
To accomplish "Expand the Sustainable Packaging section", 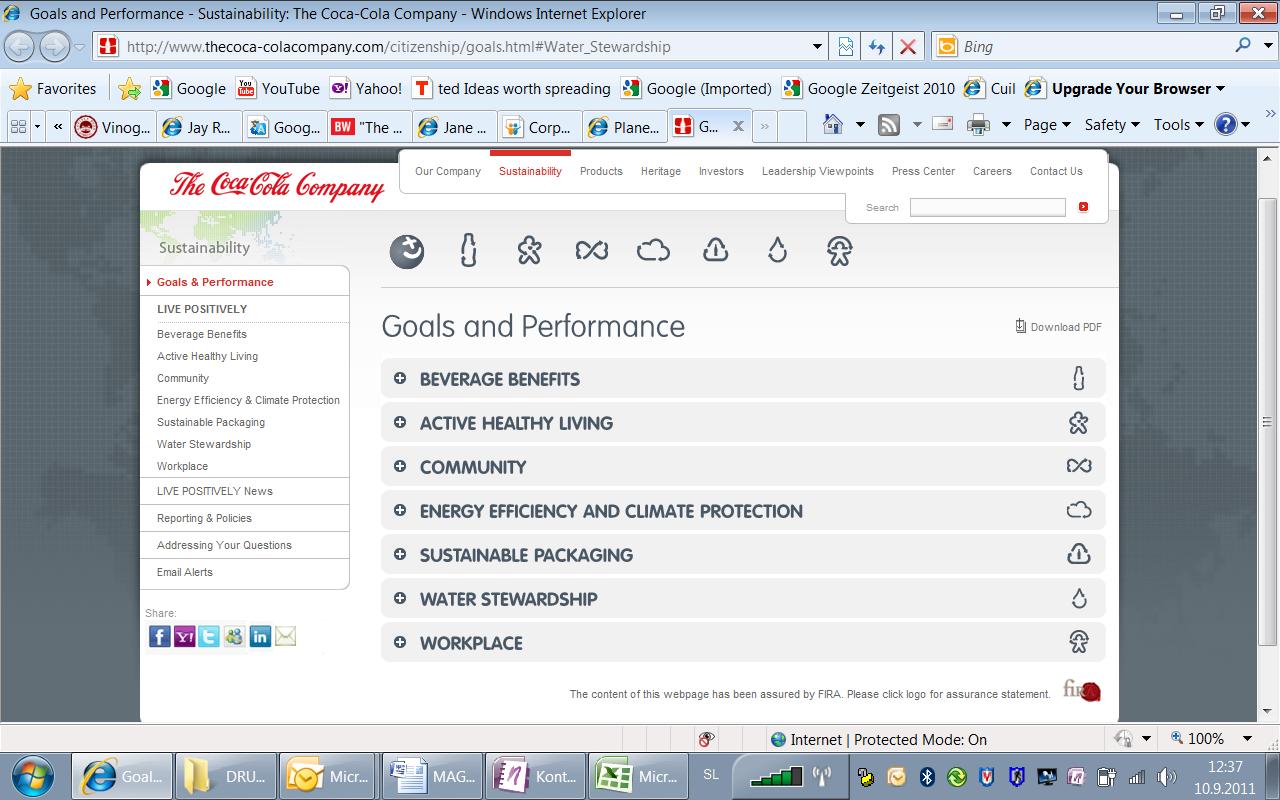I will pos(743,555).
